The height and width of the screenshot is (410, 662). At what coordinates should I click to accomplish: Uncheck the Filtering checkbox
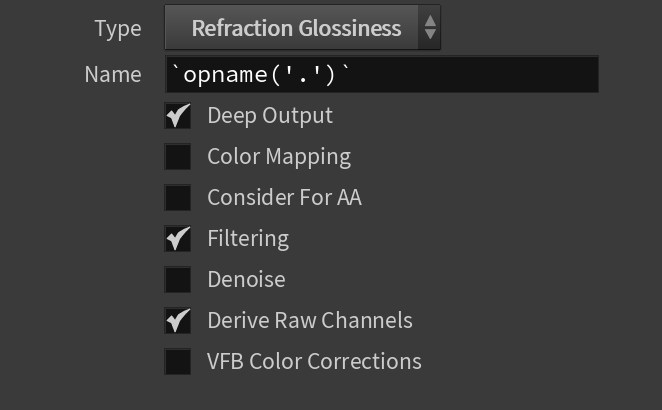(x=177, y=239)
